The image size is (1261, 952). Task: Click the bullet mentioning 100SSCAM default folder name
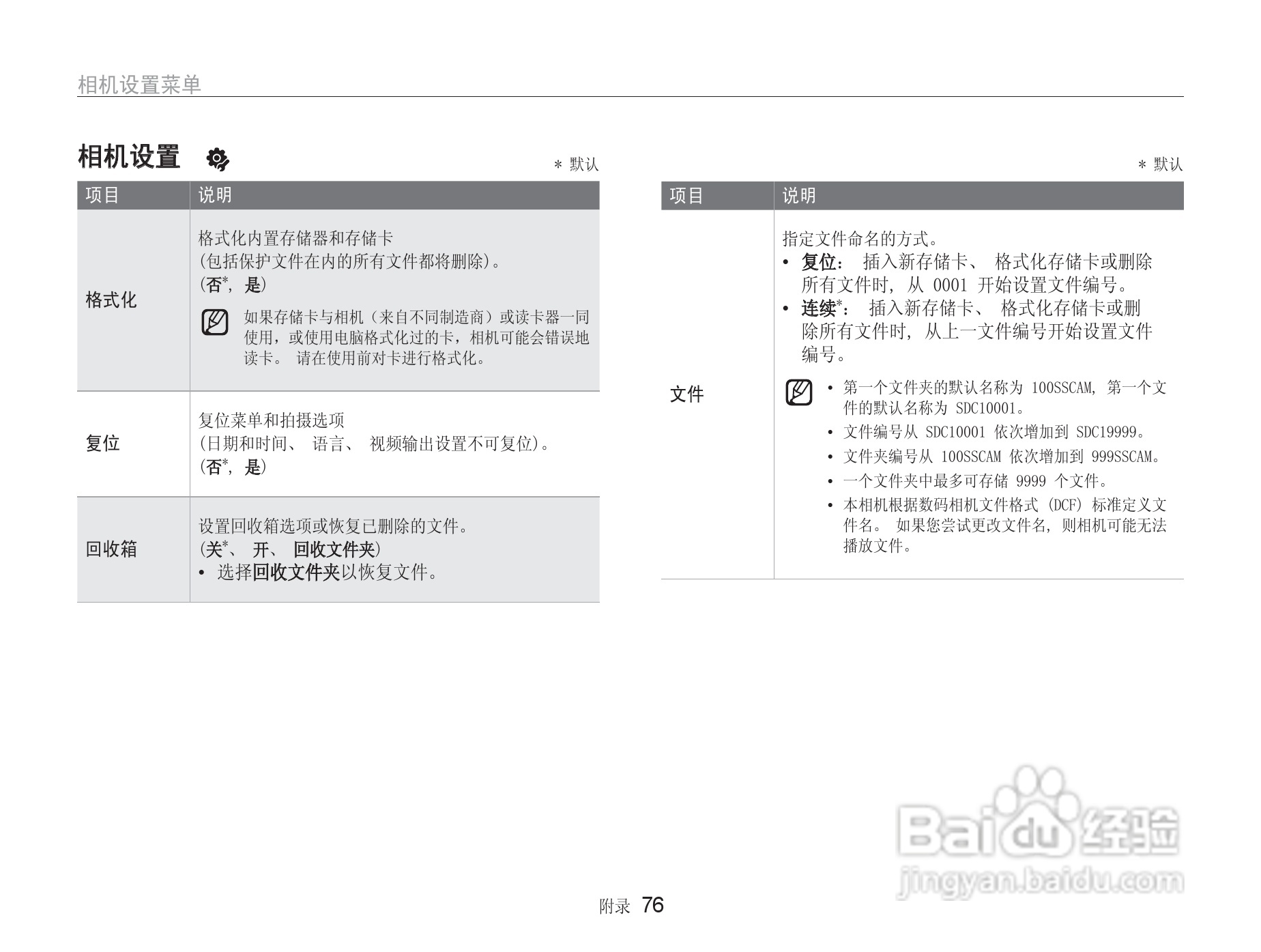click(997, 398)
